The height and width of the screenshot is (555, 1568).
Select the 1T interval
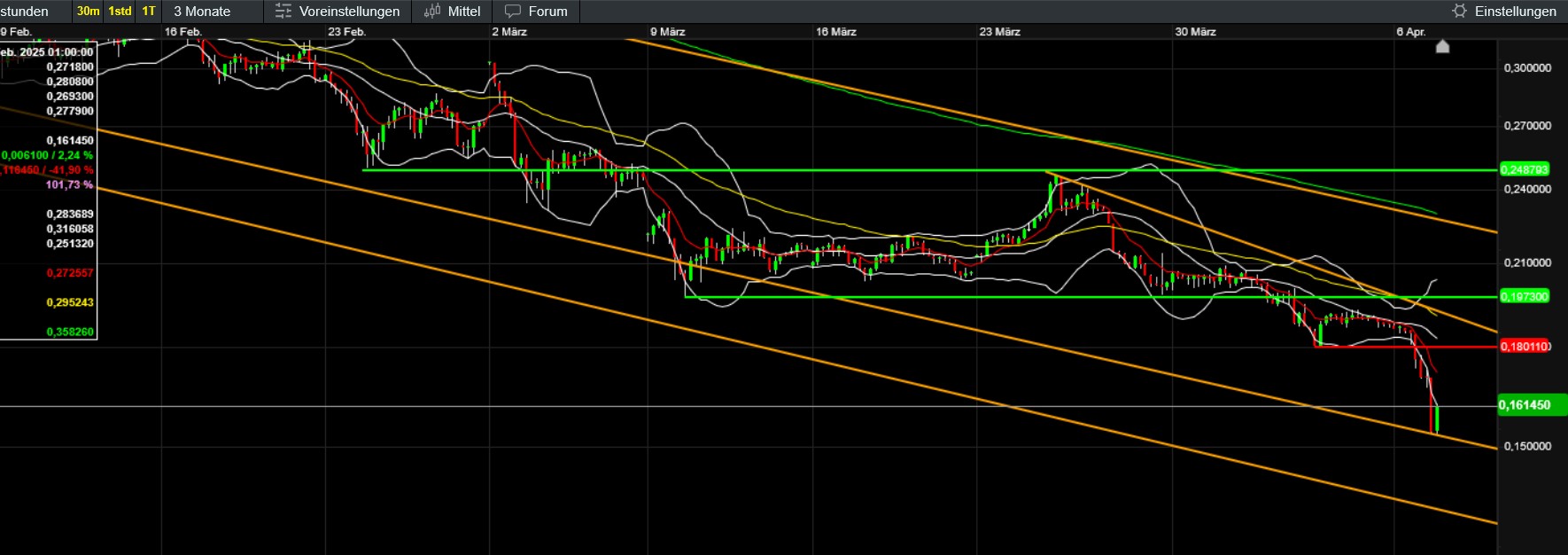pos(149,12)
